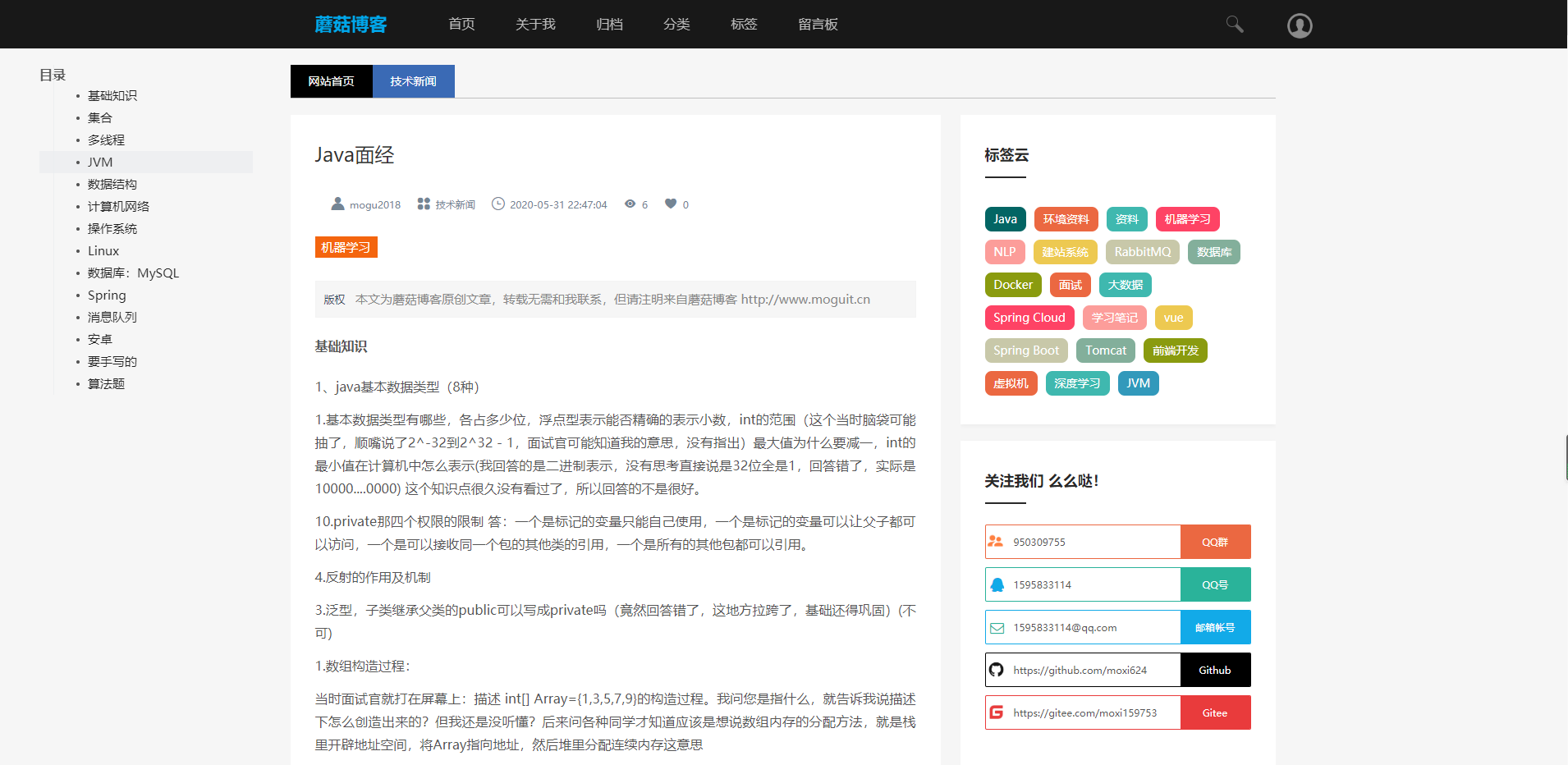This screenshot has width=1568, height=765.
Task: Jump to 安卓 in the table of contents
Action: tap(100, 340)
